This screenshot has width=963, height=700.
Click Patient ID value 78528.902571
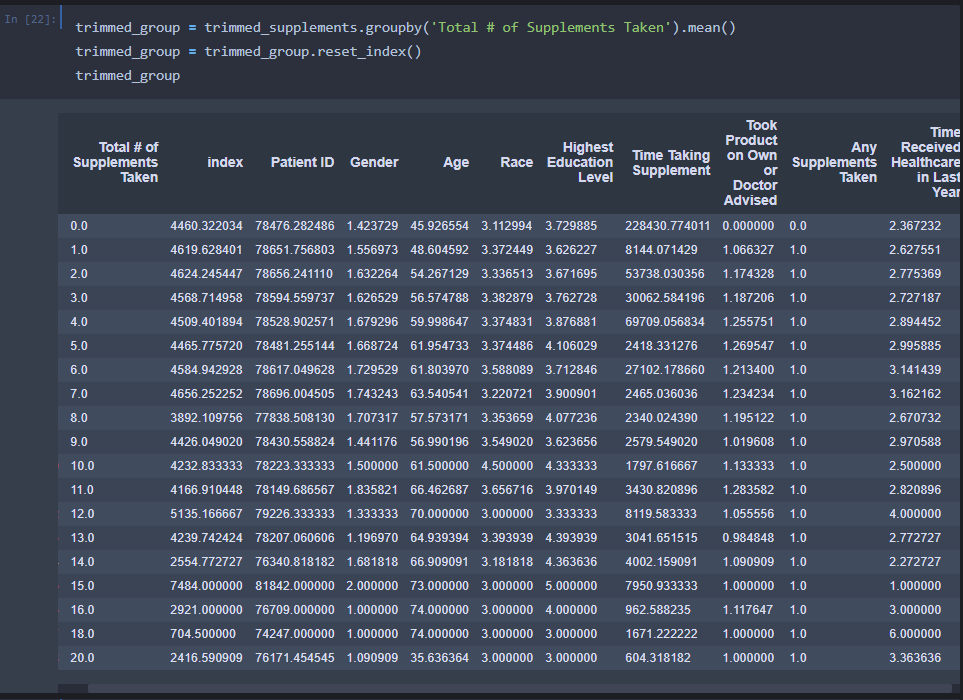click(x=295, y=322)
